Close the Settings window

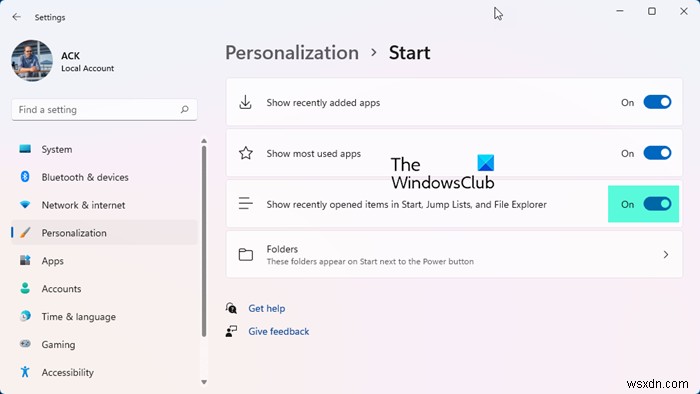tap(684, 11)
